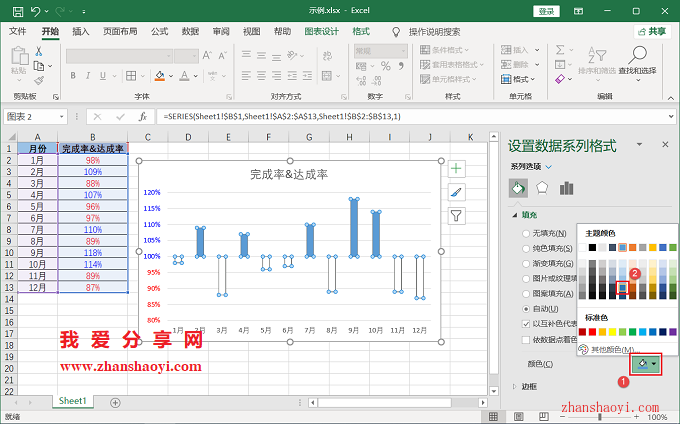
Task: Select the Picture or texture fill radio button
Action: (526, 279)
